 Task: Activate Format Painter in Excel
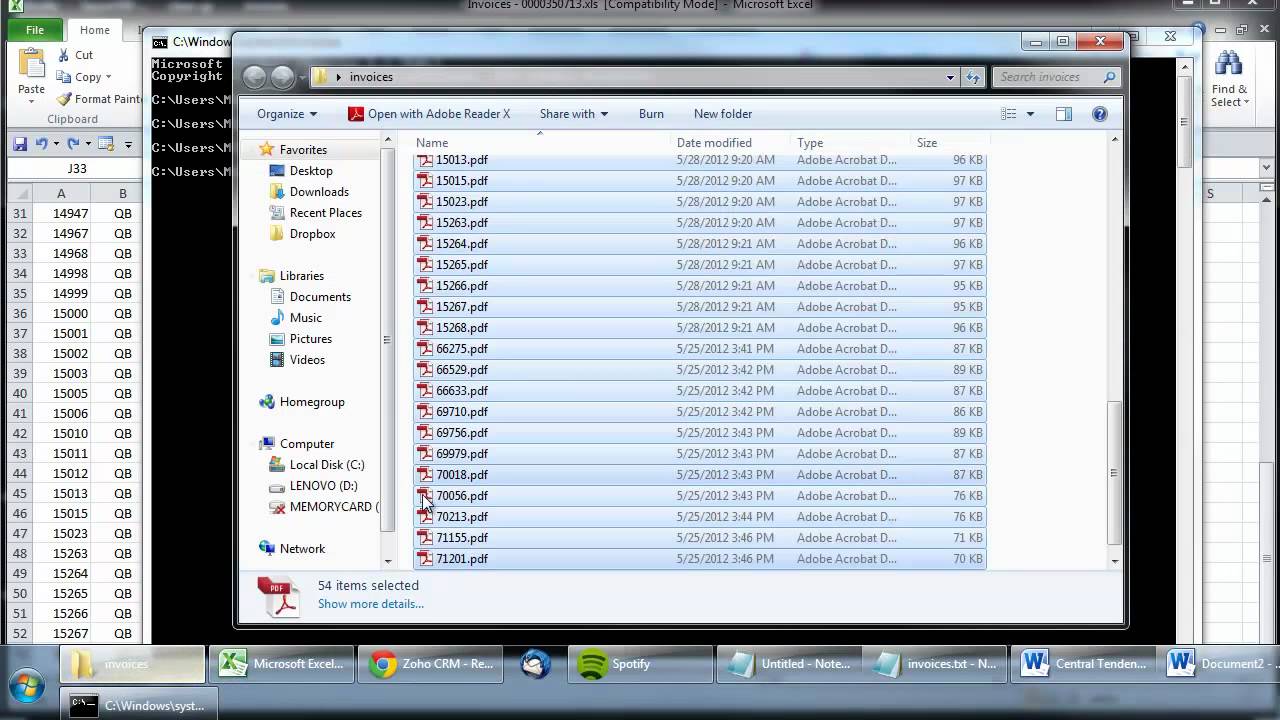(99, 99)
